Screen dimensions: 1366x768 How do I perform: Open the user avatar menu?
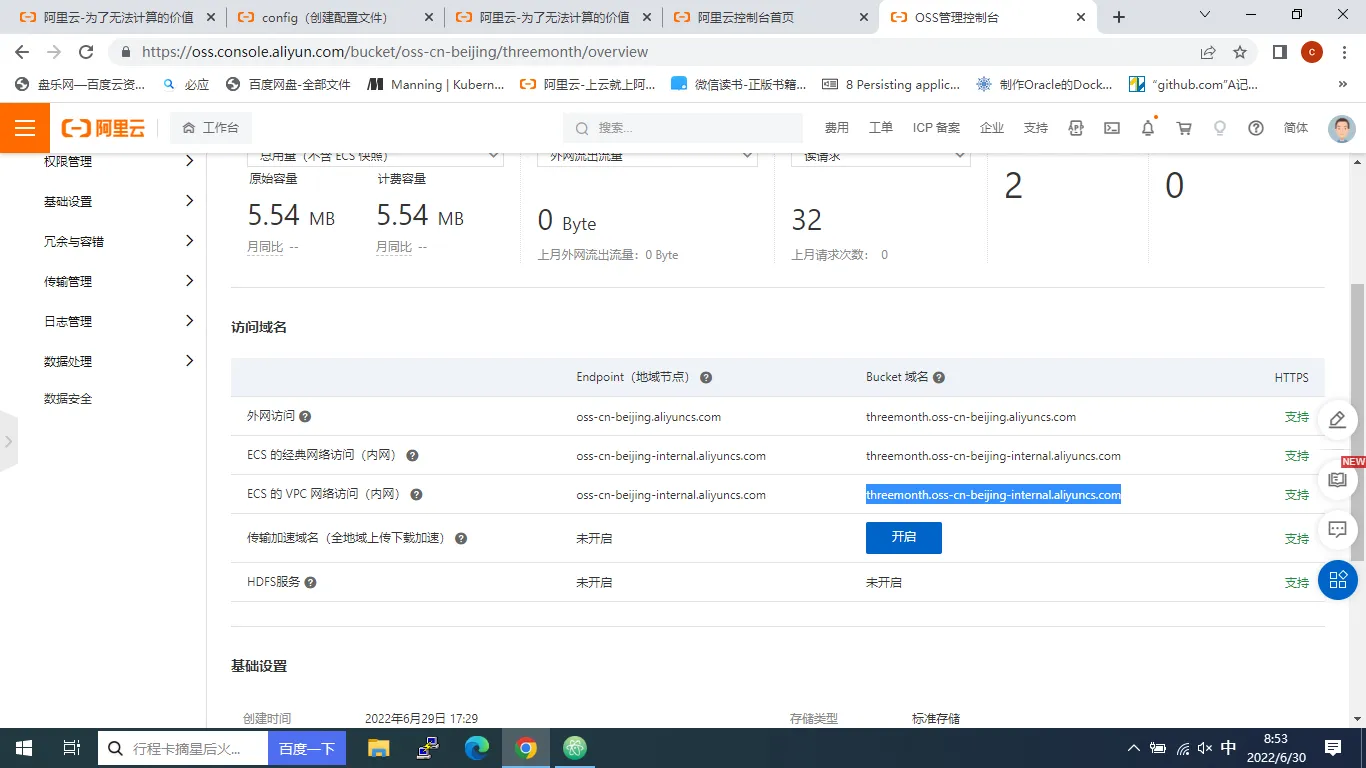tap(1342, 128)
